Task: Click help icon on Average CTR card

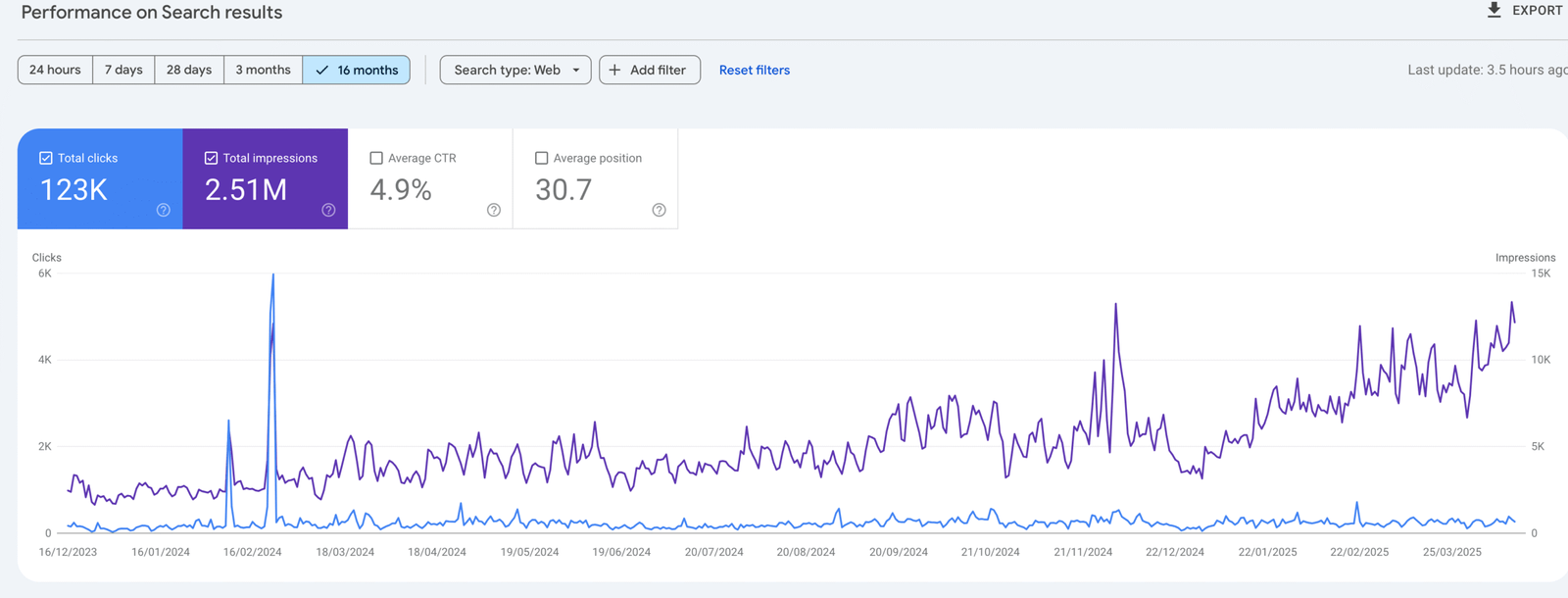Action: 494,210
